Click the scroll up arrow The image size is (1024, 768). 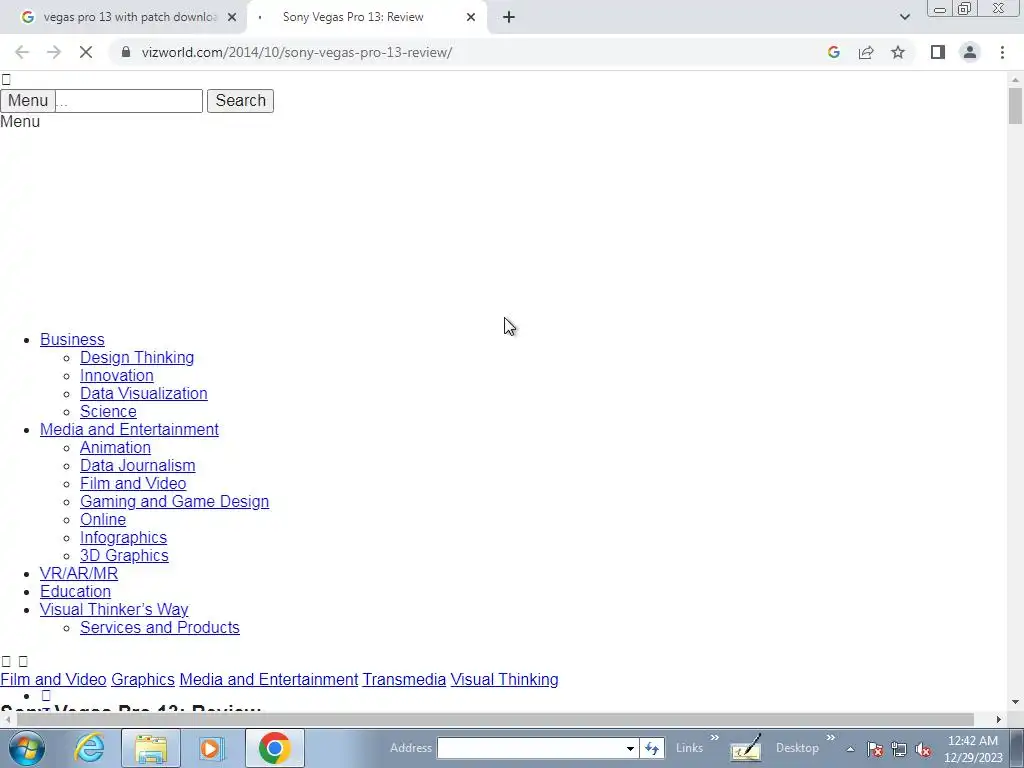click(x=1015, y=80)
